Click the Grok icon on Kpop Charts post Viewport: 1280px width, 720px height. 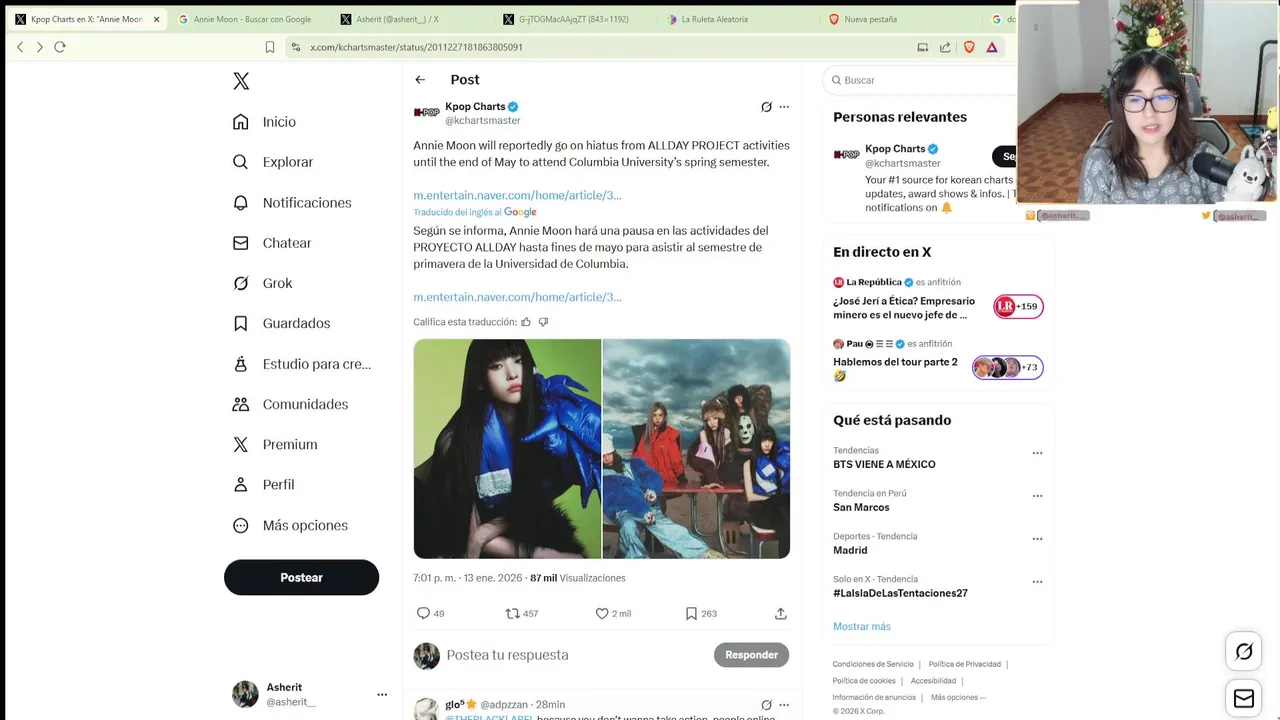pos(766,107)
